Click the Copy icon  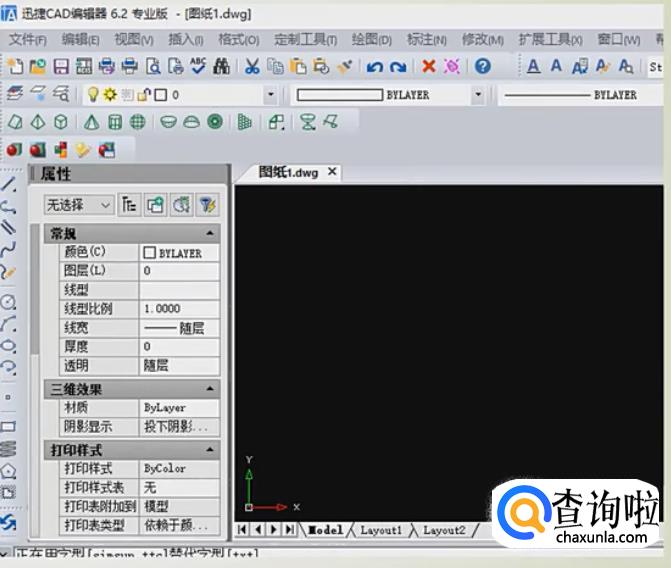coord(275,66)
